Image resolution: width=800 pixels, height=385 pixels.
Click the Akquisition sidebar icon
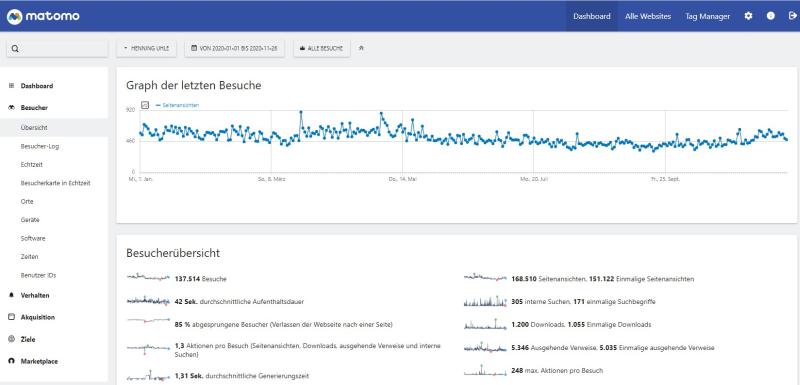pyautogui.click(x=11, y=317)
